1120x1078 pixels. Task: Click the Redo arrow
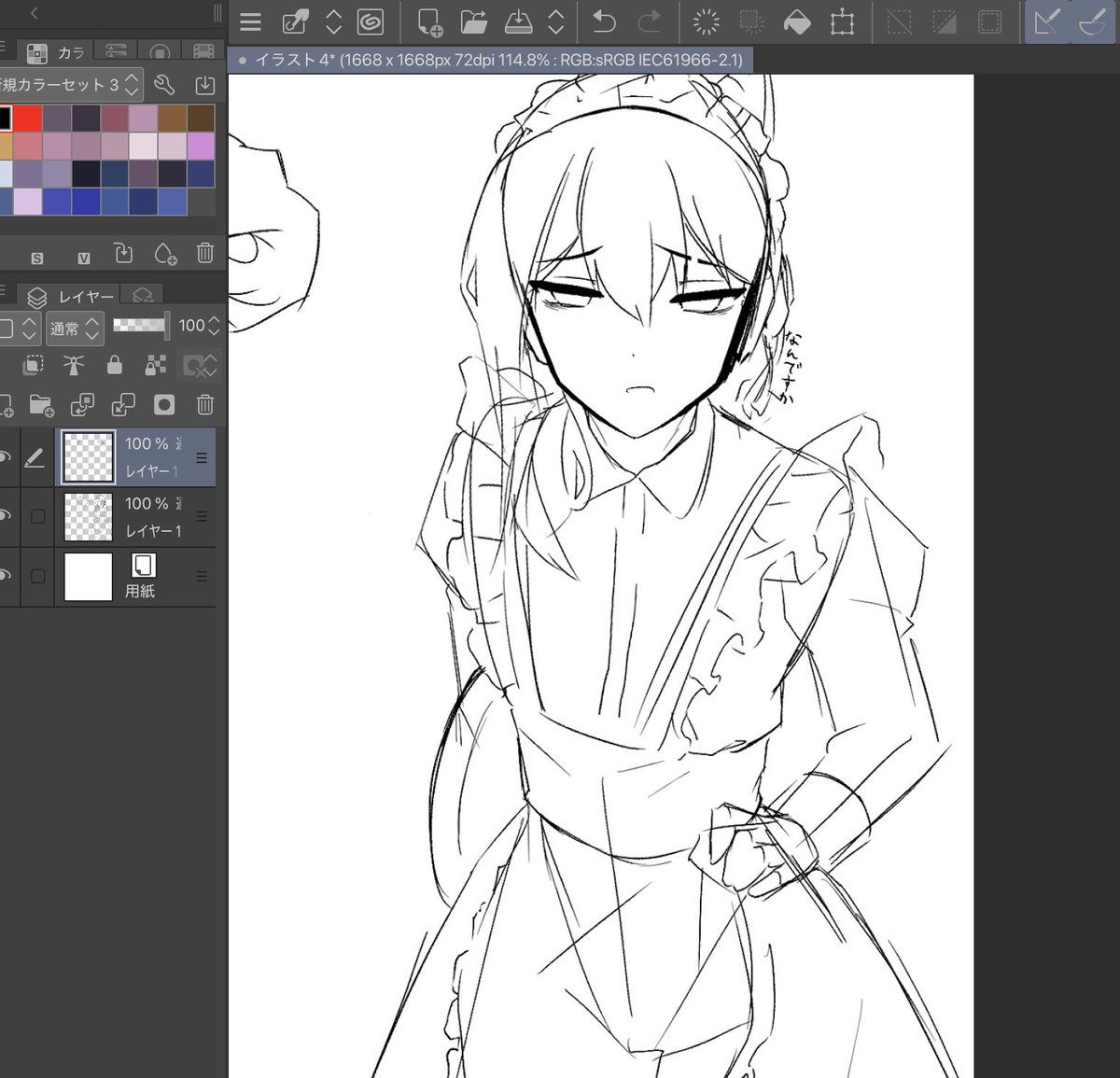(649, 21)
